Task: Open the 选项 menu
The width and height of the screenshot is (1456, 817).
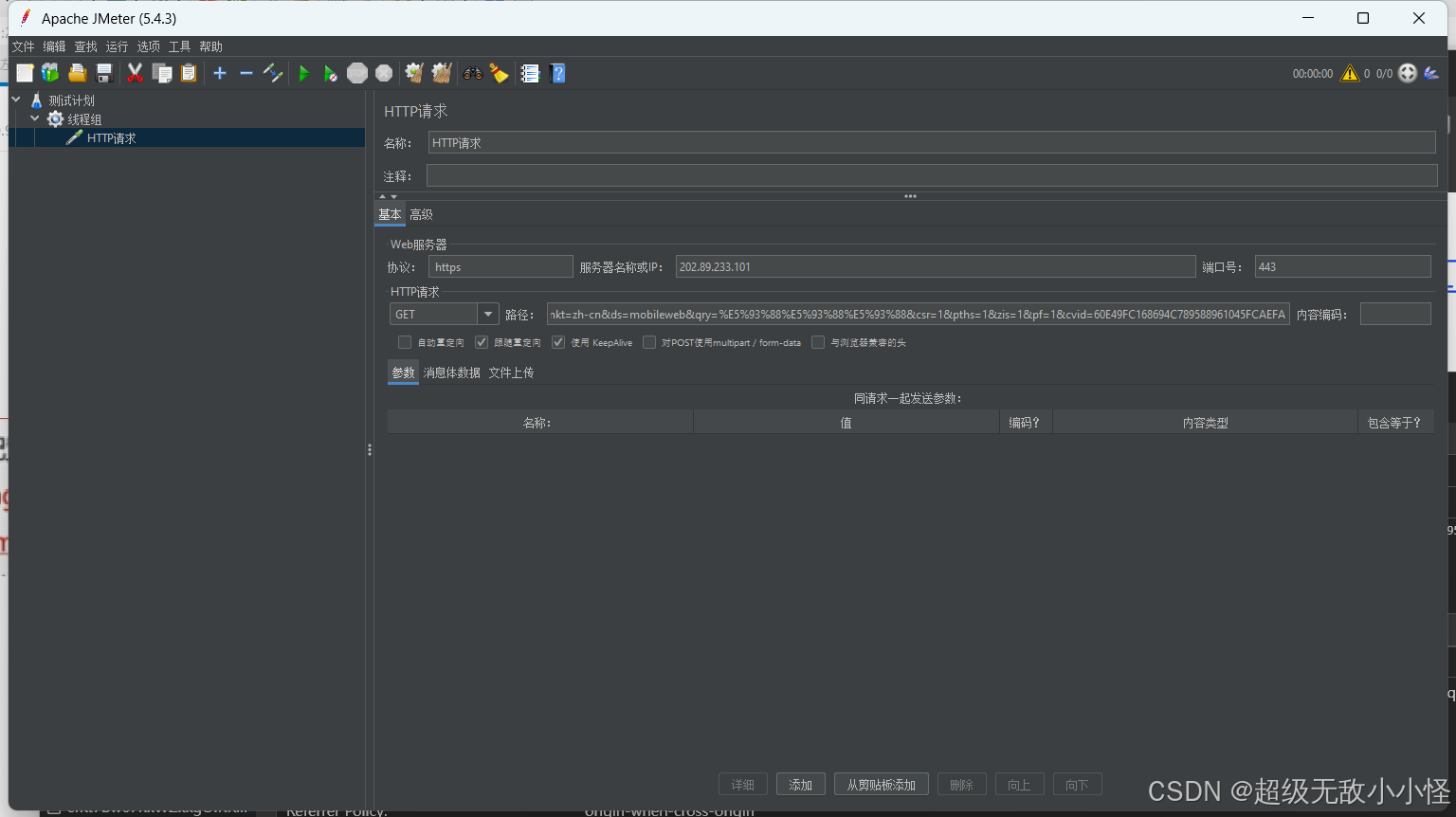Action: point(148,46)
